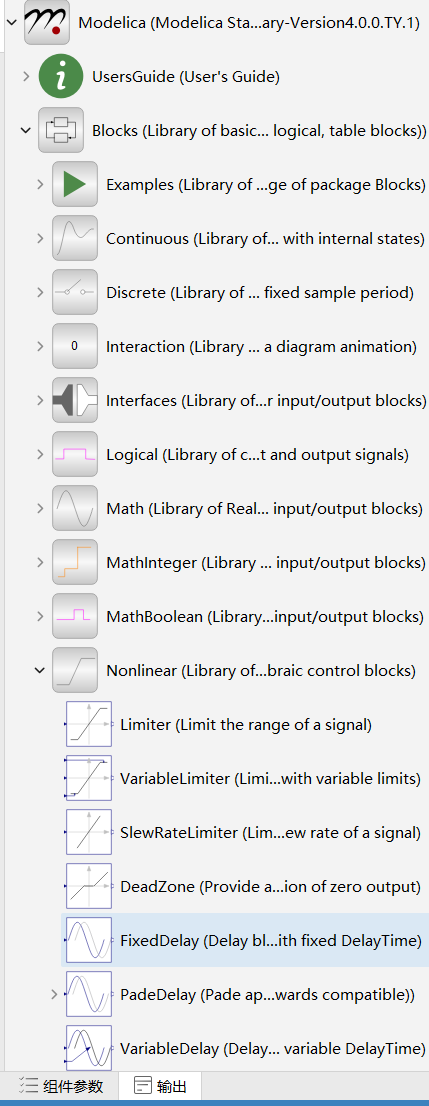This screenshot has width=429, height=1106.
Task: Open the 输出 tab
Action: [x=160, y=1086]
